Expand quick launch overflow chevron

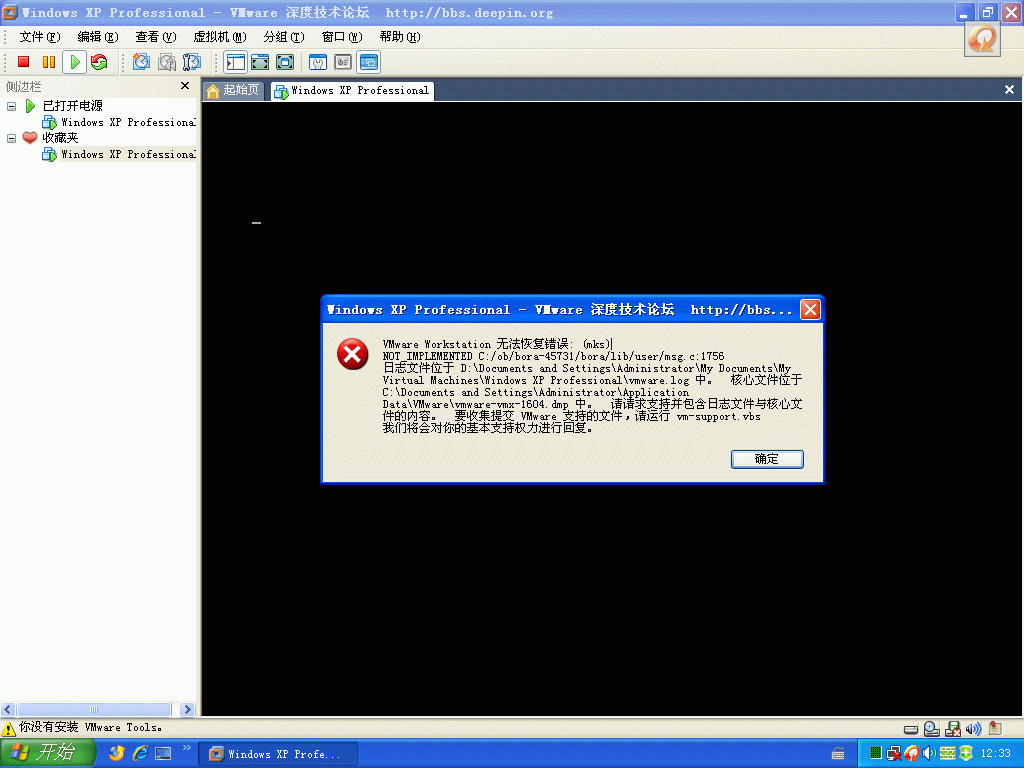coord(187,748)
